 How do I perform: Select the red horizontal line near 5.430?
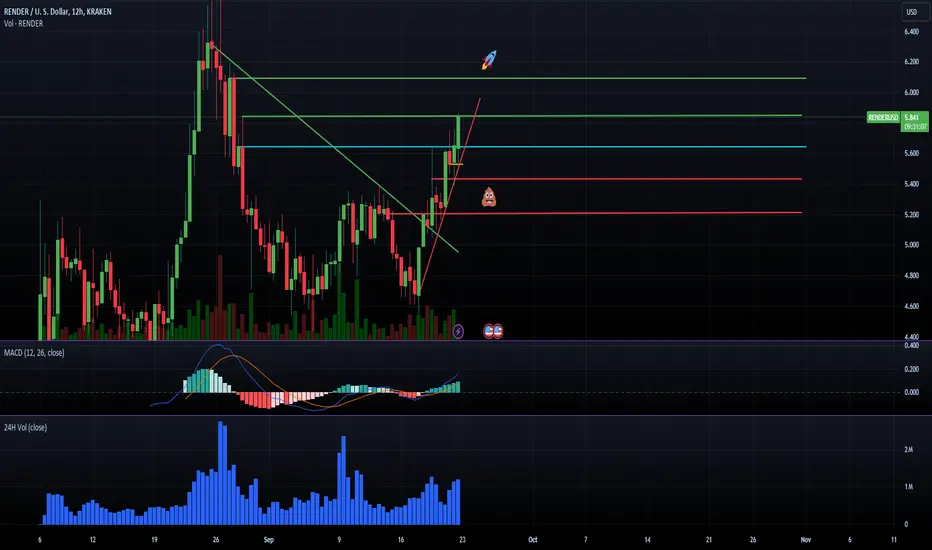(x=616, y=178)
